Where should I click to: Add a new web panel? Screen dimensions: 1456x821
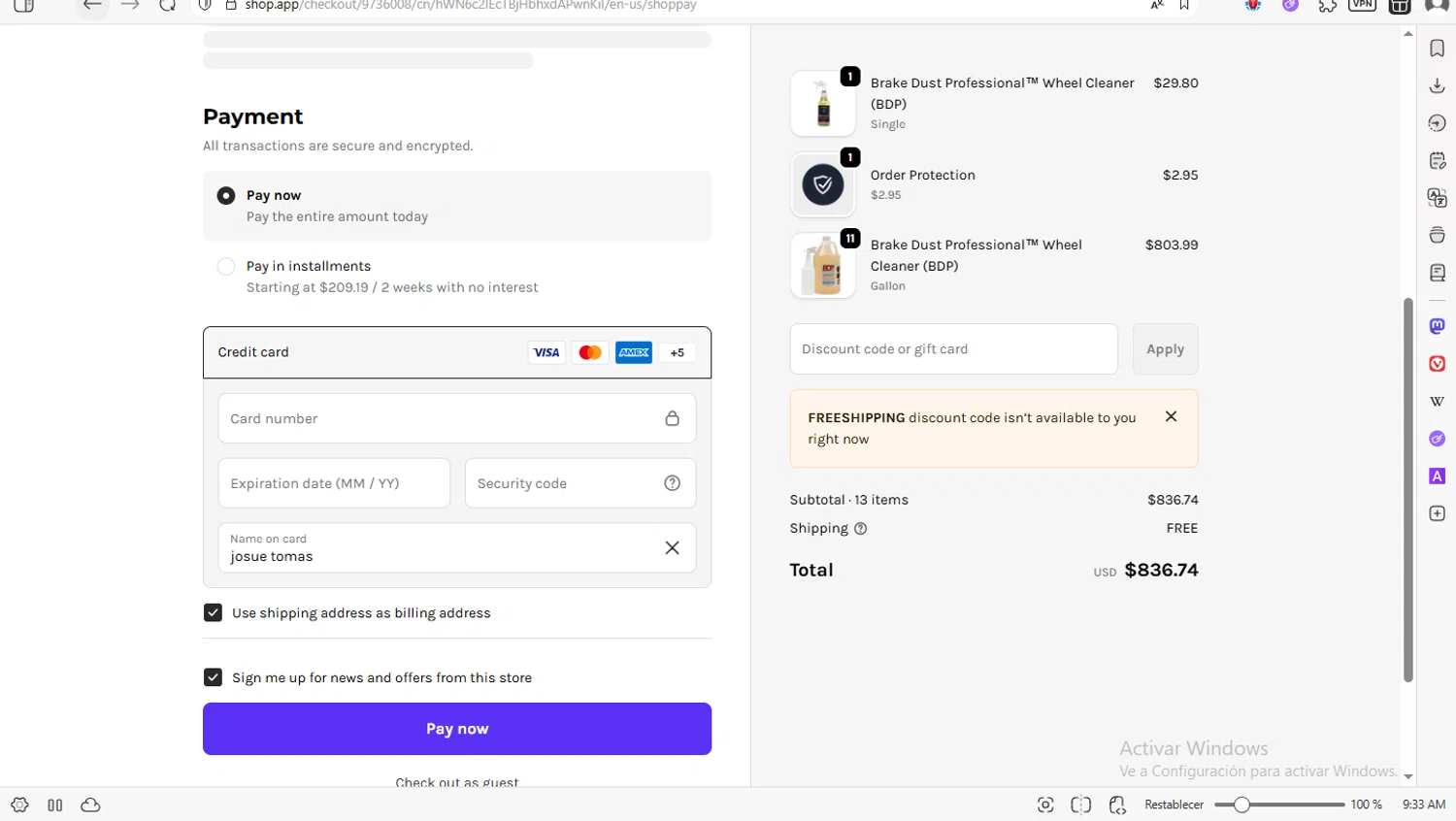pos(1437,513)
